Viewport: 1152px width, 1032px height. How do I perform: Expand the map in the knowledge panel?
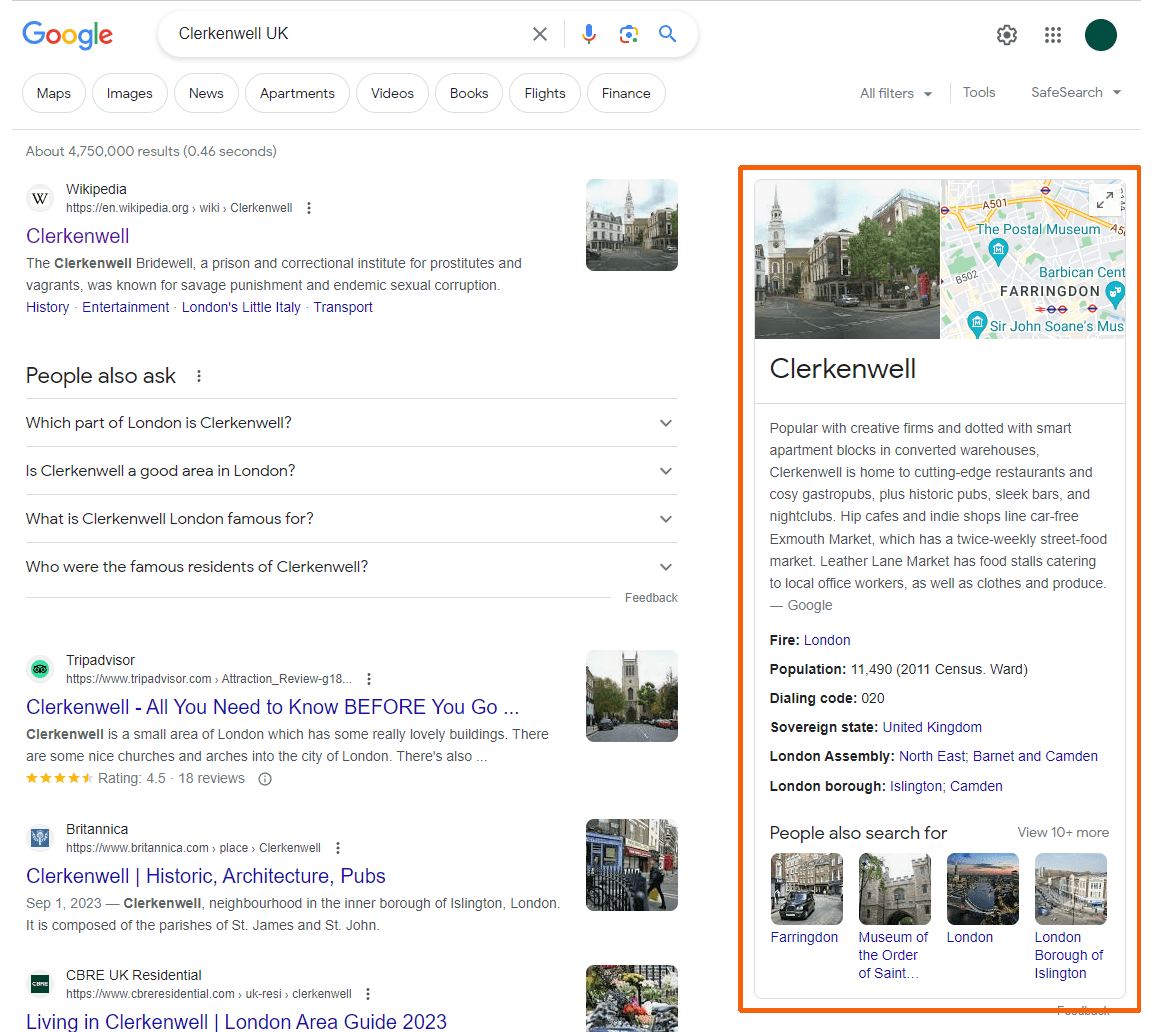pyautogui.click(x=1105, y=199)
